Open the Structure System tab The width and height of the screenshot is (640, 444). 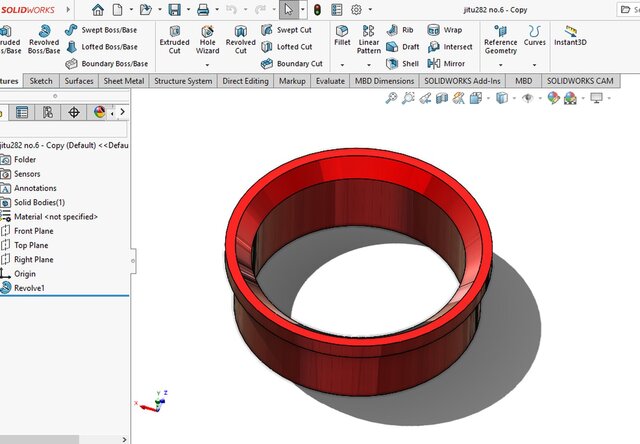(183, 81)
